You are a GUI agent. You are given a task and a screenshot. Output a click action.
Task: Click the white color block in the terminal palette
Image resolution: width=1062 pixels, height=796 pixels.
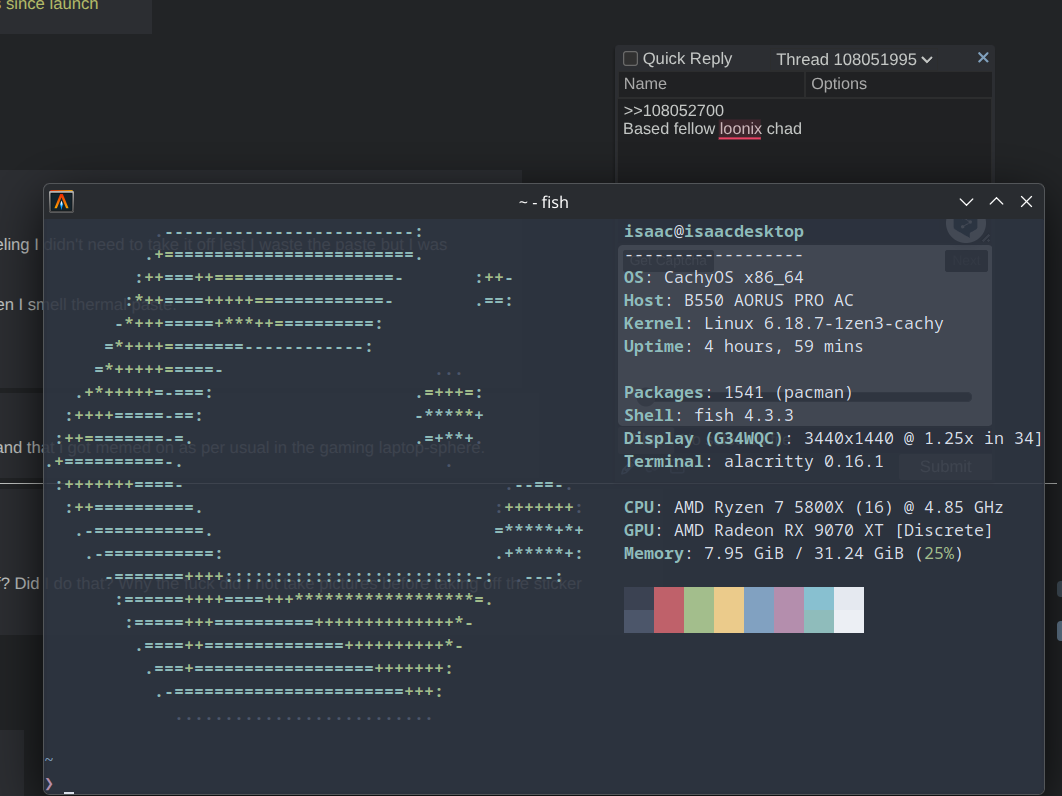(x=849, y=610)
